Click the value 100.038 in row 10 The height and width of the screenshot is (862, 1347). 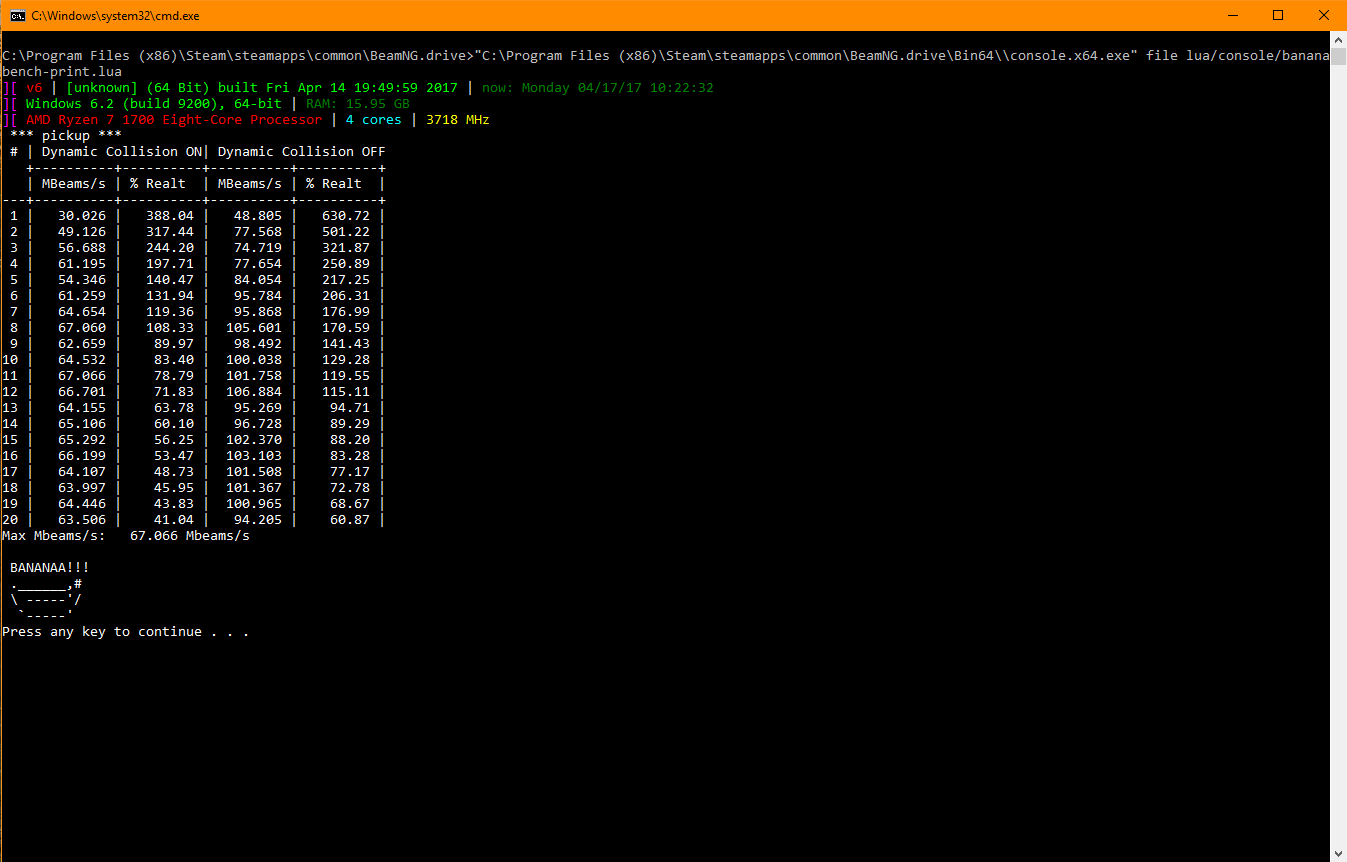[254, 360]
